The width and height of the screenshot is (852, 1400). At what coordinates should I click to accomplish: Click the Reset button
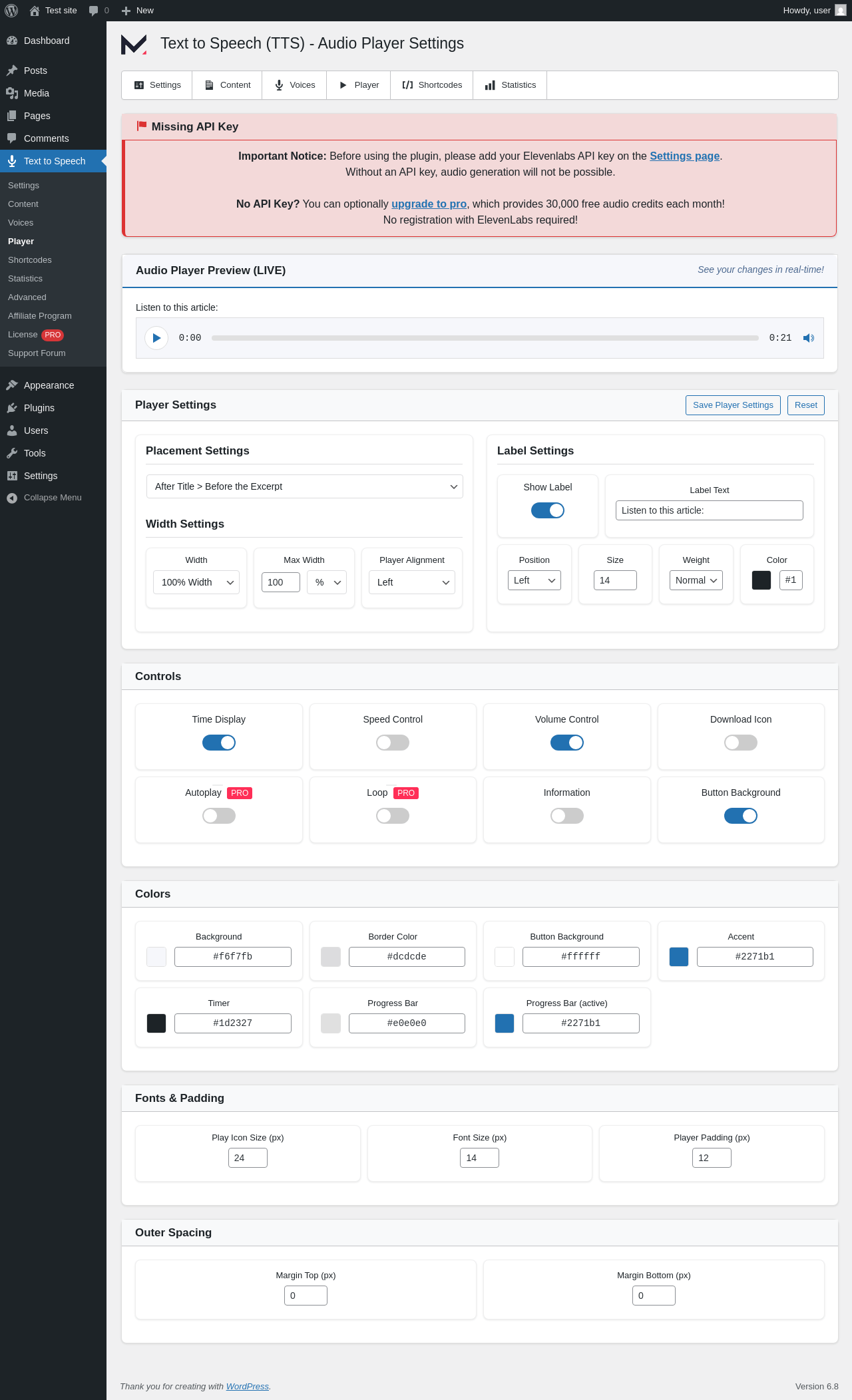(x=805, y=405)
